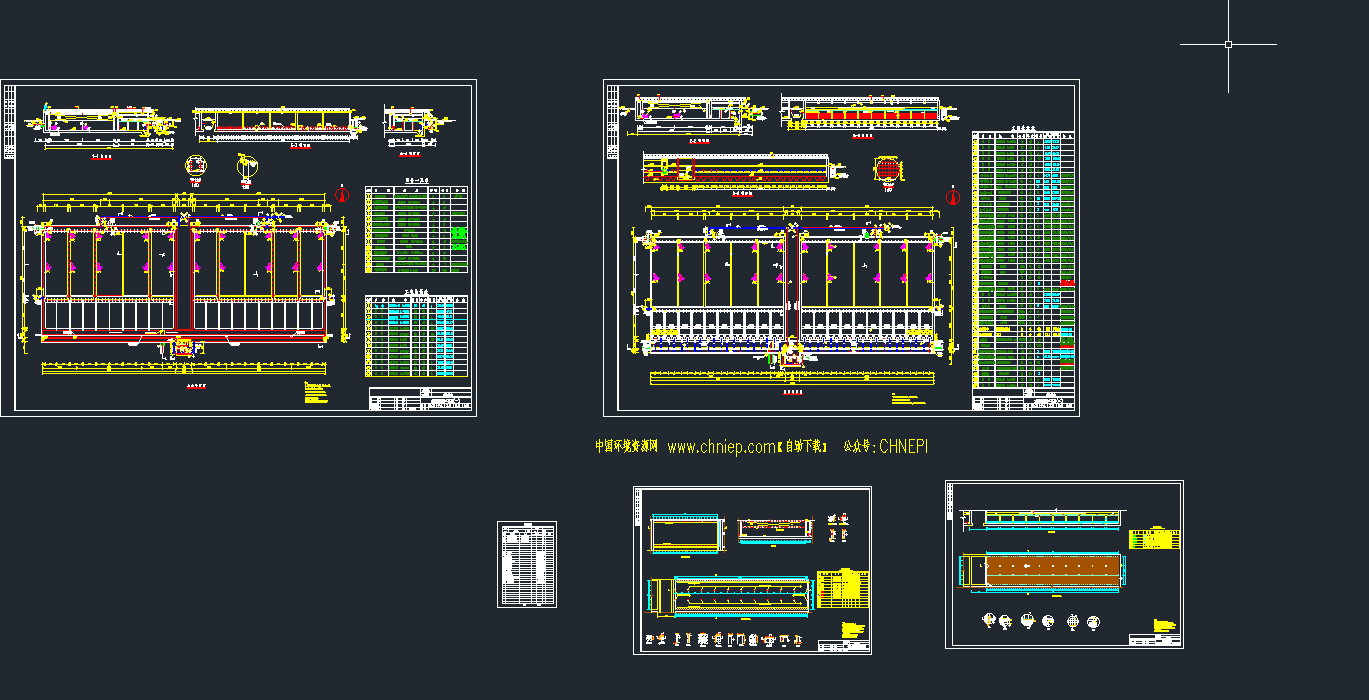Select the tall green materials table in right sheet
The height and width of the screenshot is (700, 1369).
pyautogui.click(x=1024, y=260)
